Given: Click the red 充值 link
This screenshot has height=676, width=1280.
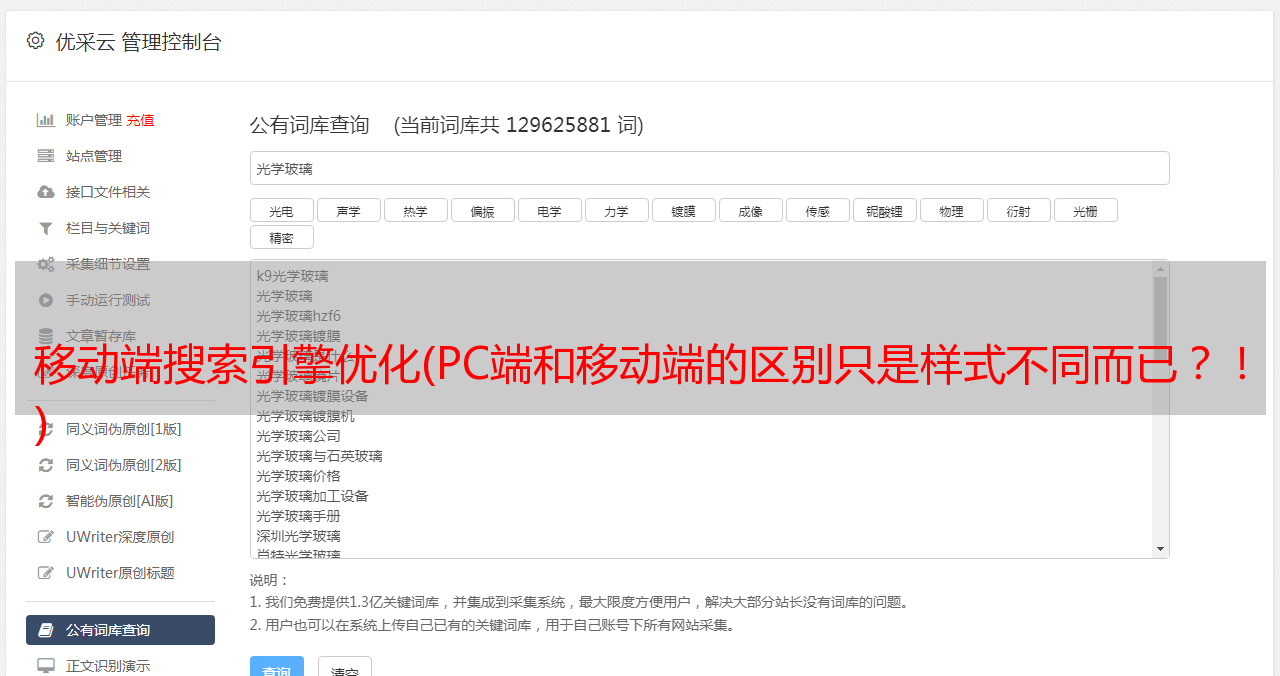Looking at the screenshot, I should [140, 120].
